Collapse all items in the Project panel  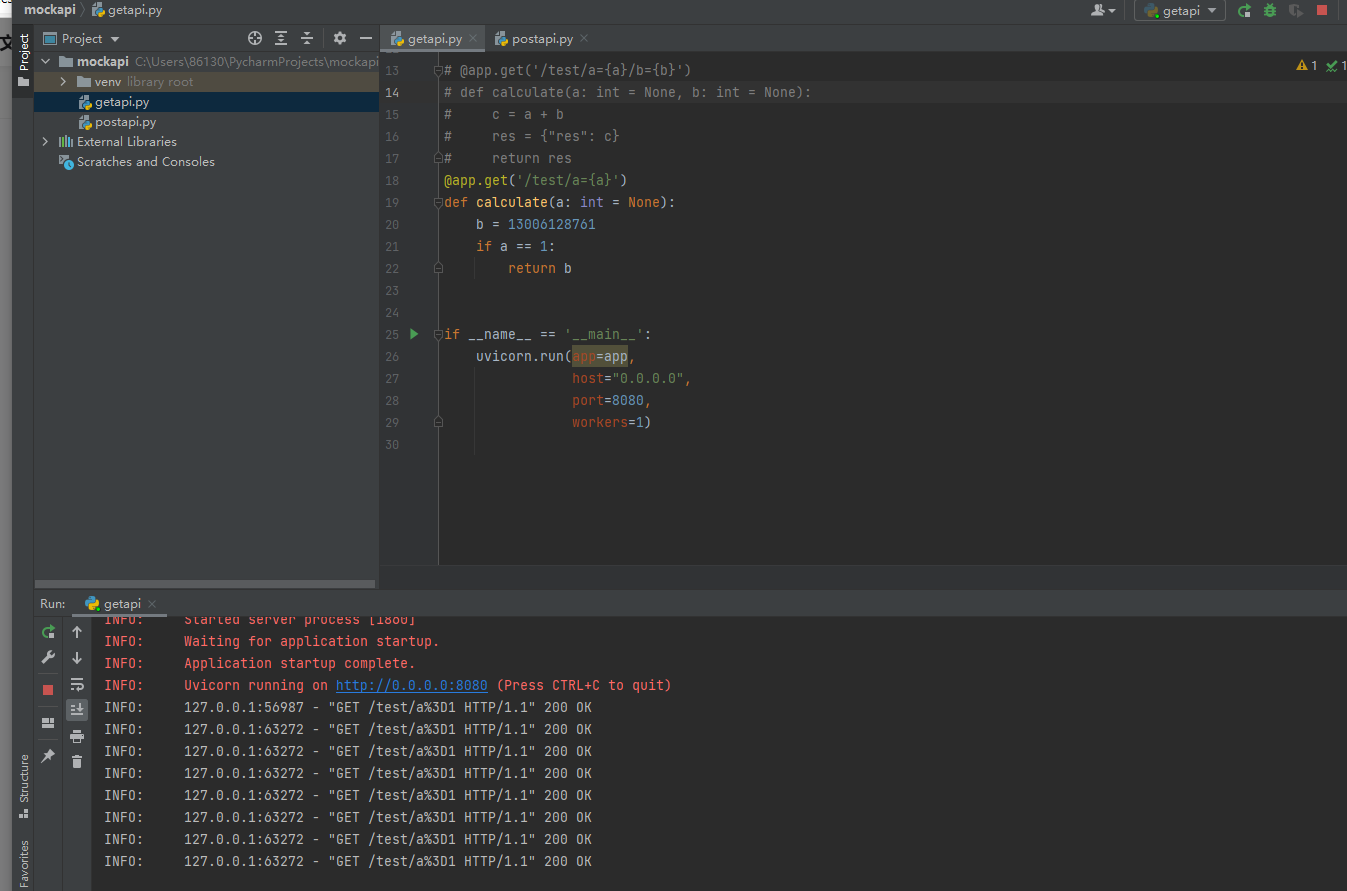307,38
